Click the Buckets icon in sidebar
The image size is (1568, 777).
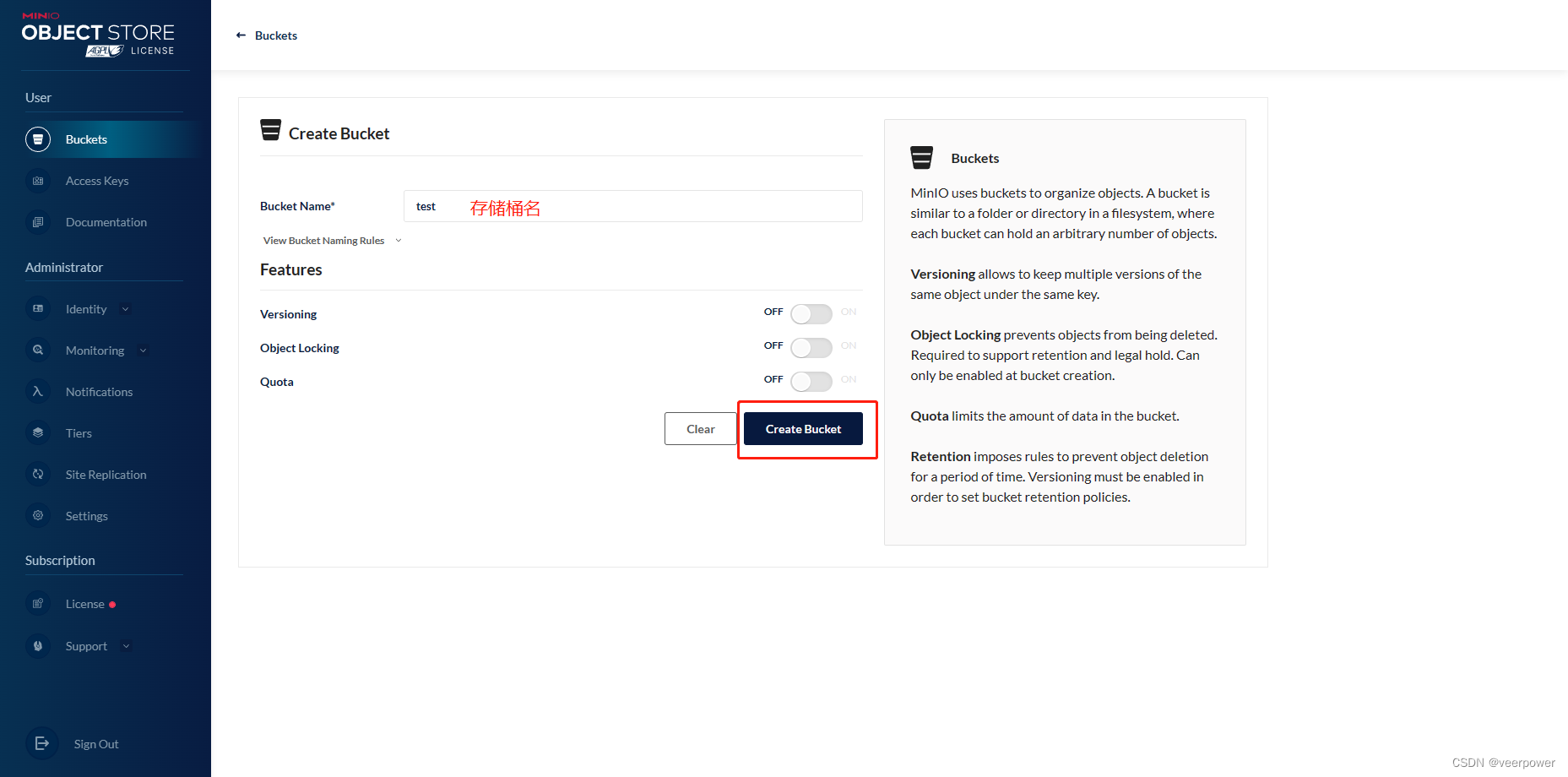[38, 139]
